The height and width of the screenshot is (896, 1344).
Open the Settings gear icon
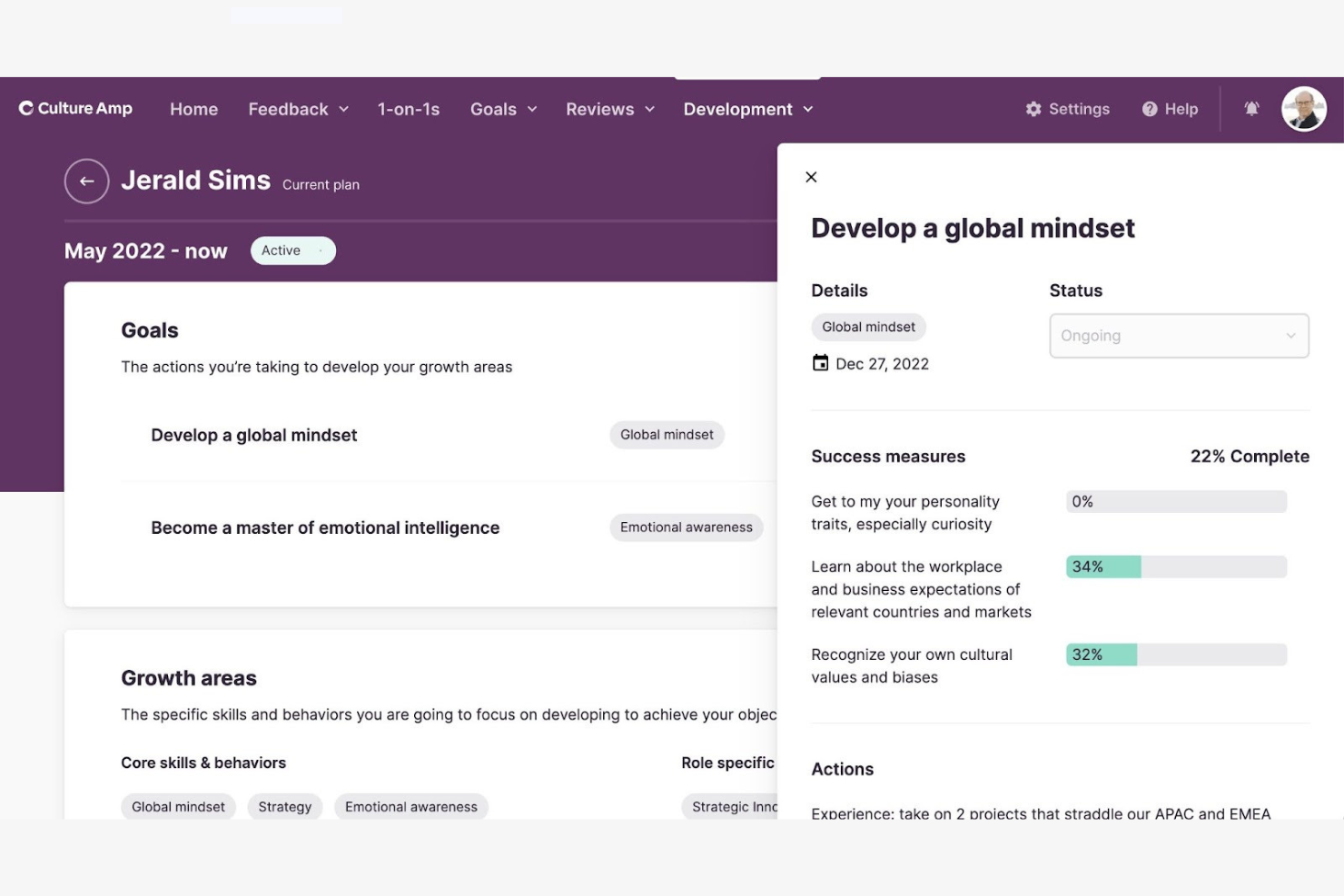1033,108
